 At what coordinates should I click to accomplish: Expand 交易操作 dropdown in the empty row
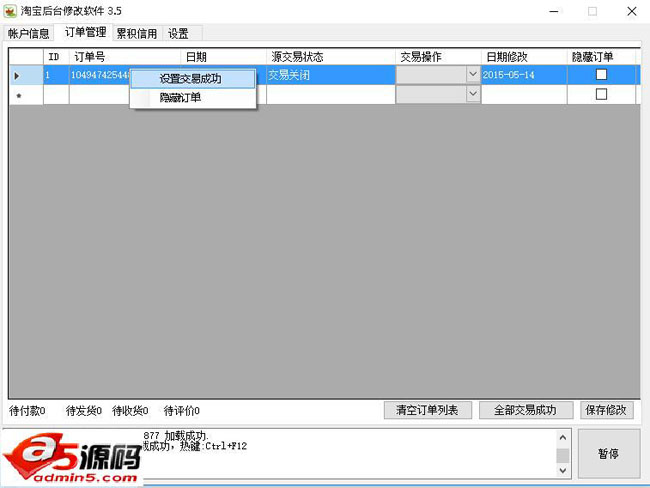click(473, 94)
